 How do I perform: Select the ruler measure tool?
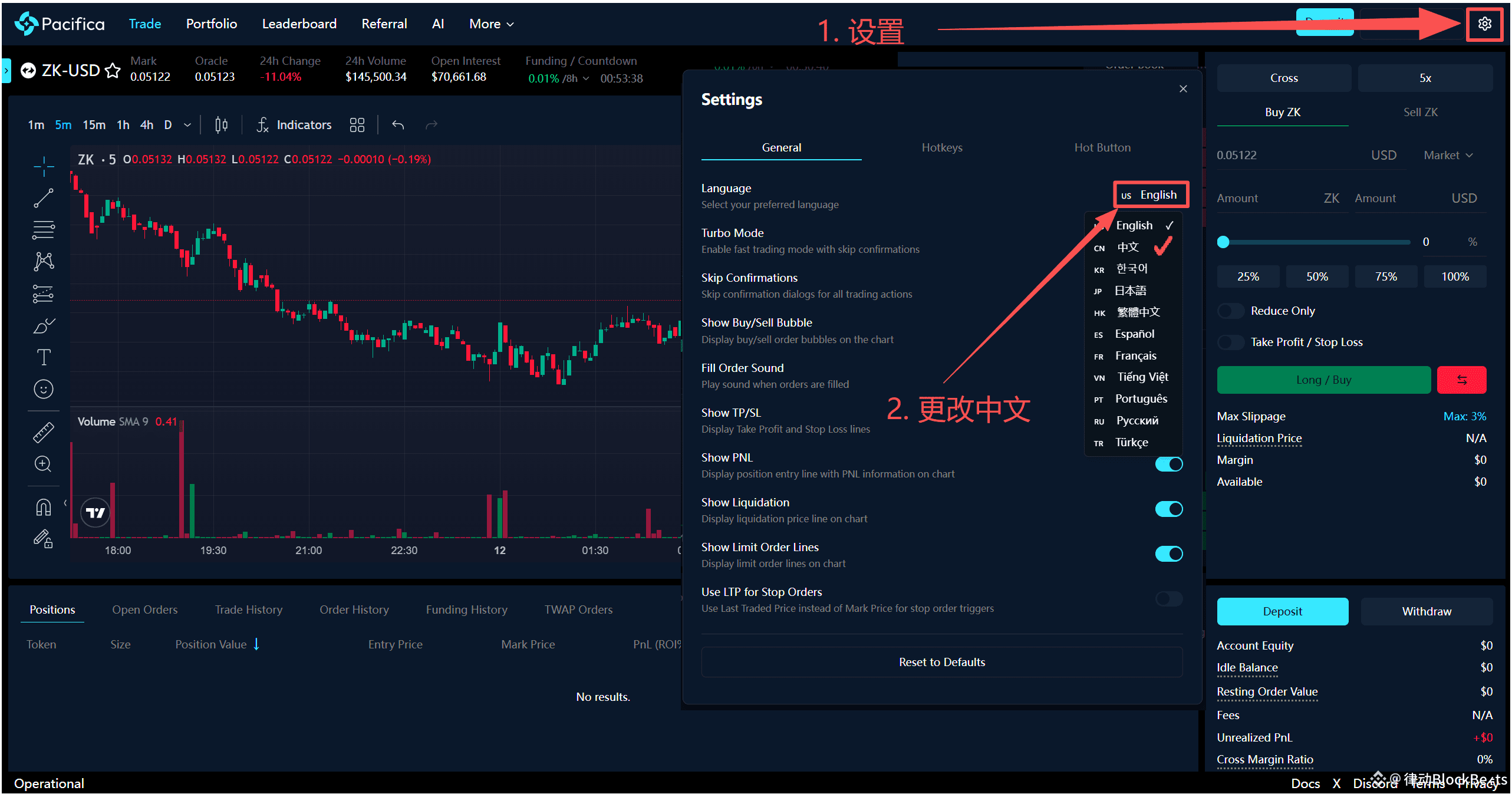43,432
